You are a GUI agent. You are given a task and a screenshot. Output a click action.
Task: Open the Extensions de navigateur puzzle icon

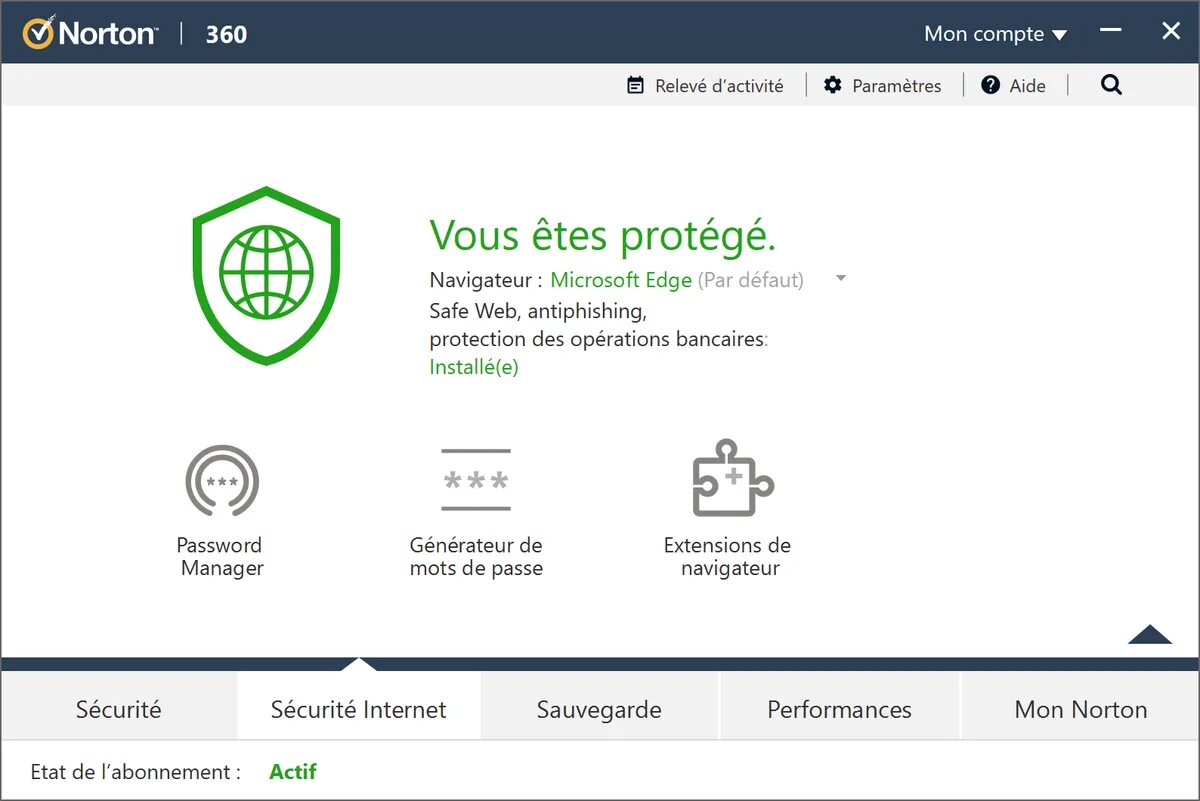[x=733, y=478]
